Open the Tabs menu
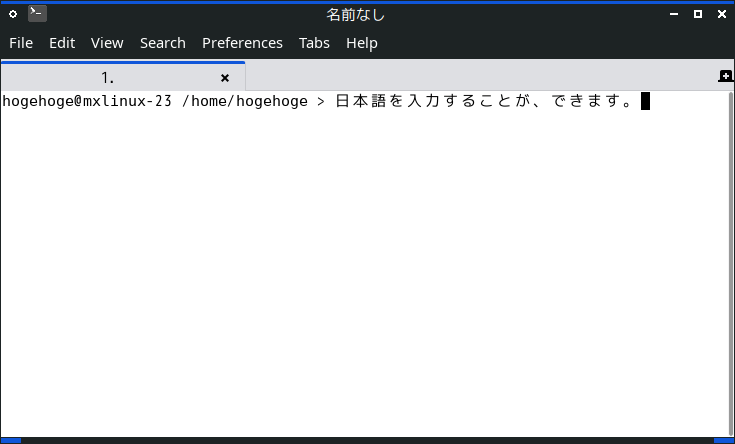 pyautogui.click(x=314, y=43)
